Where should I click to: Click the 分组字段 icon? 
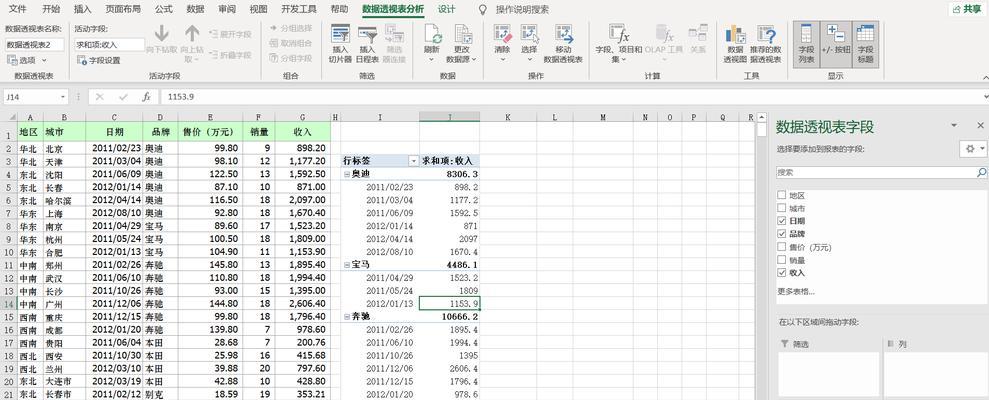click(274, 58)
